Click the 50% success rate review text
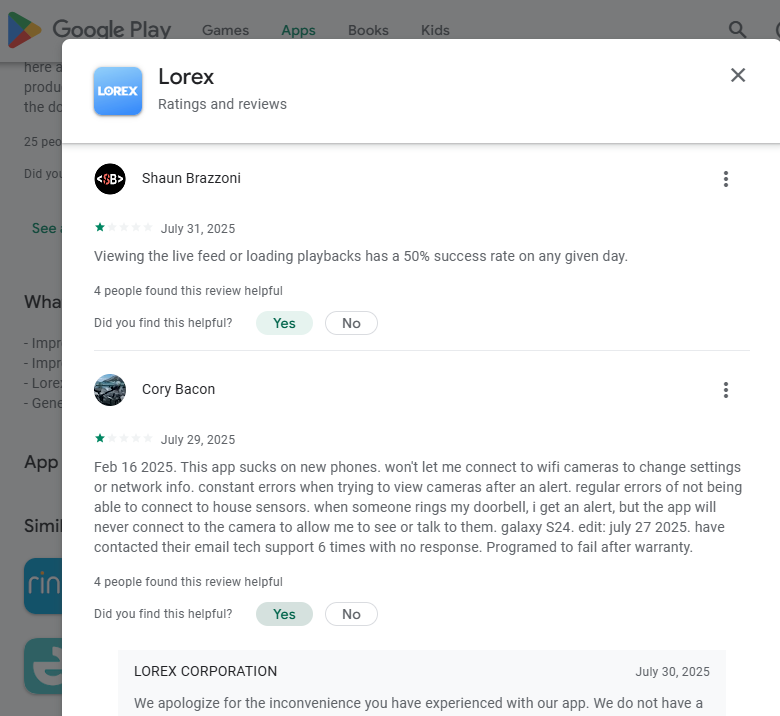The height and width of the screenshot is (716, 780). [x=361, y=256]
